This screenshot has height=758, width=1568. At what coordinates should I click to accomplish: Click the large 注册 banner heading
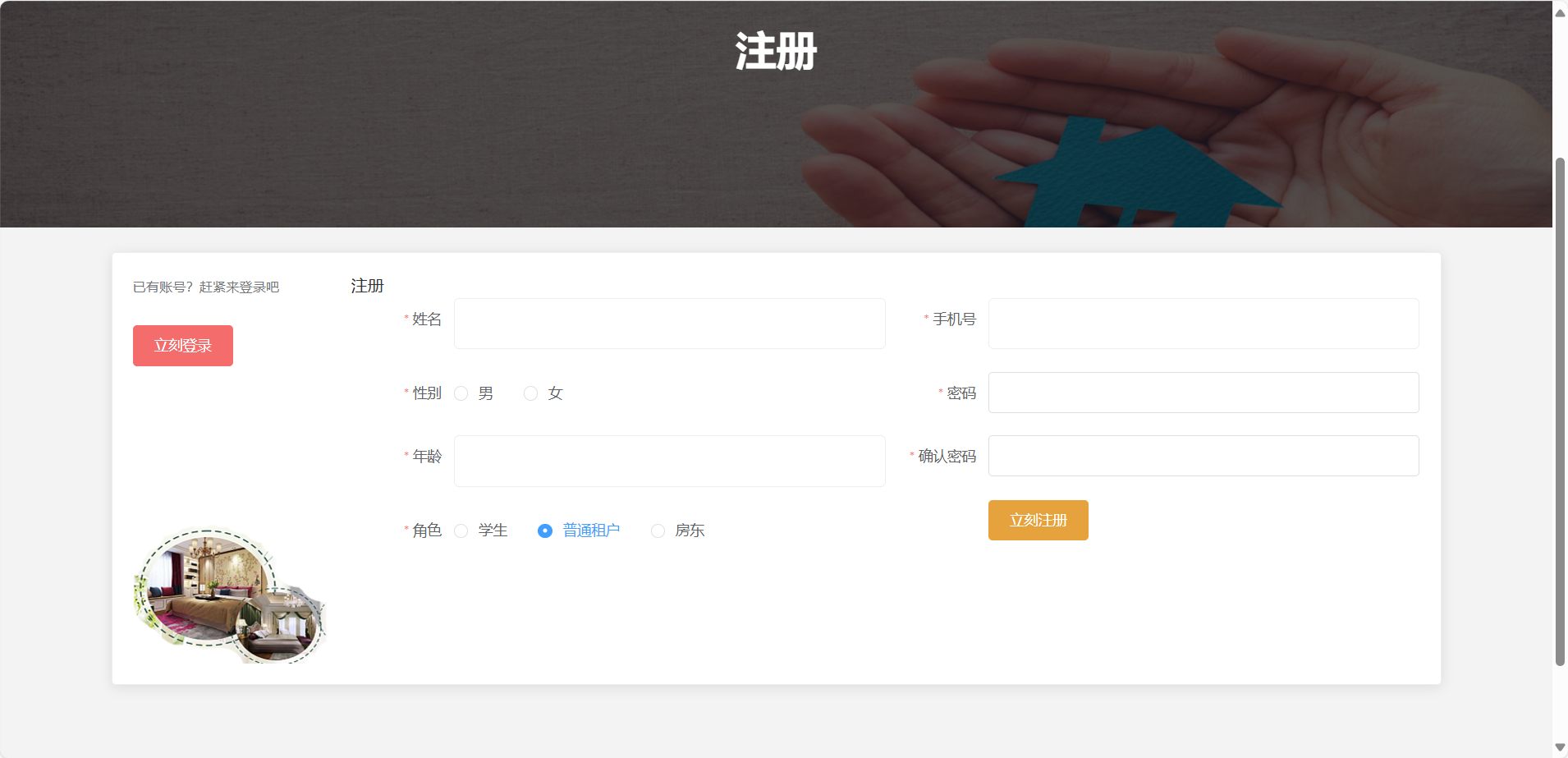tap(776, 51)
